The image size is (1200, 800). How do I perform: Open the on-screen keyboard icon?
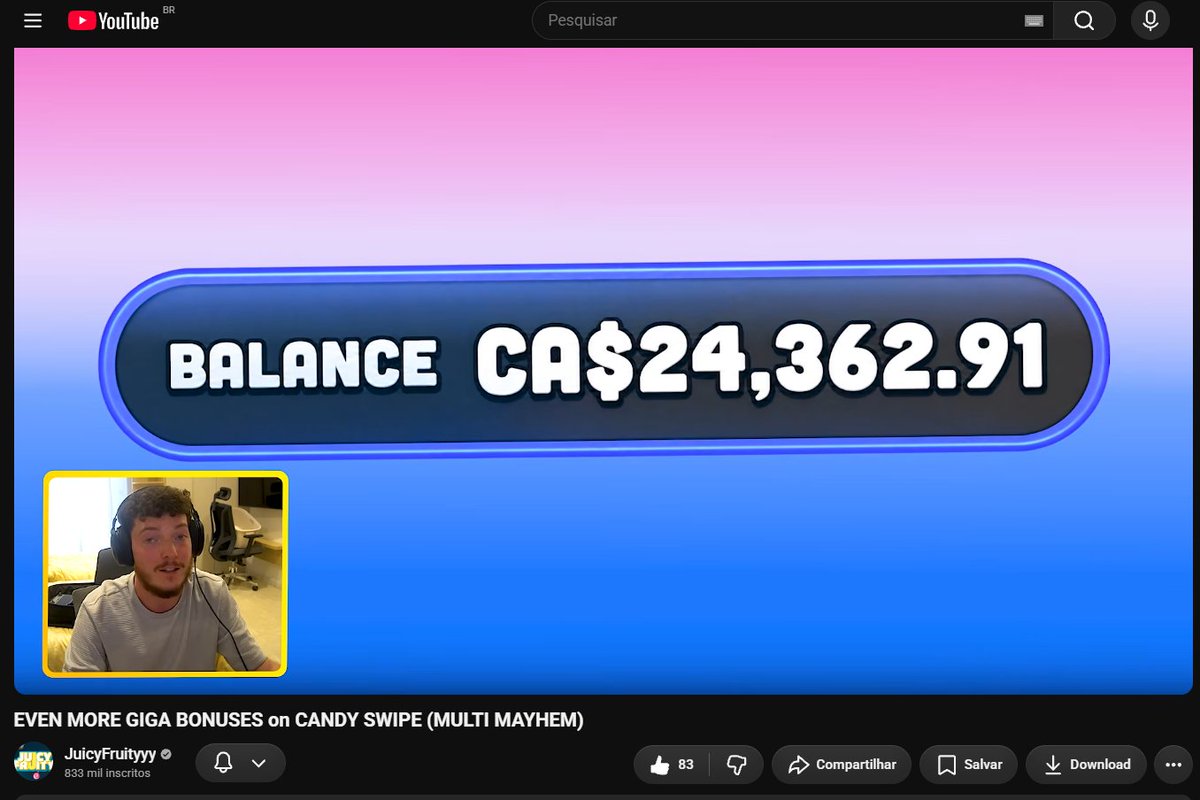(x=1034, y=21)
